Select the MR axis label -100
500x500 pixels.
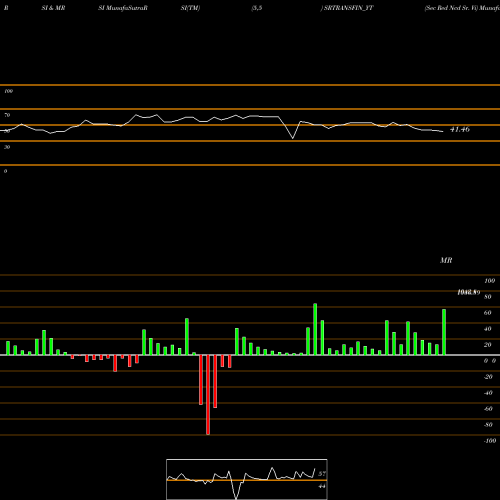coord(490,441)
